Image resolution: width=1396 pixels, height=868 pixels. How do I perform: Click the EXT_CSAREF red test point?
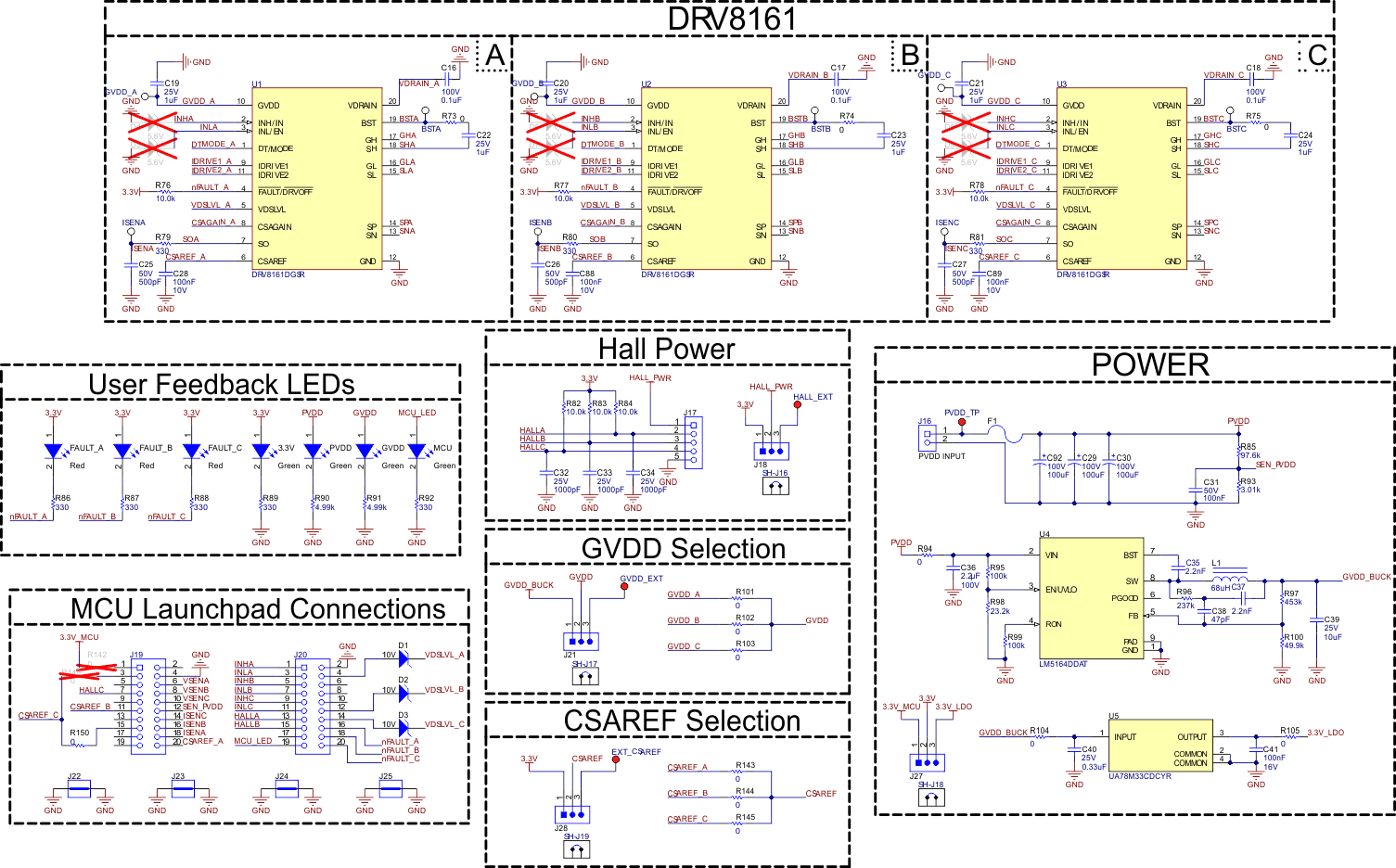(x=615, y=760)
